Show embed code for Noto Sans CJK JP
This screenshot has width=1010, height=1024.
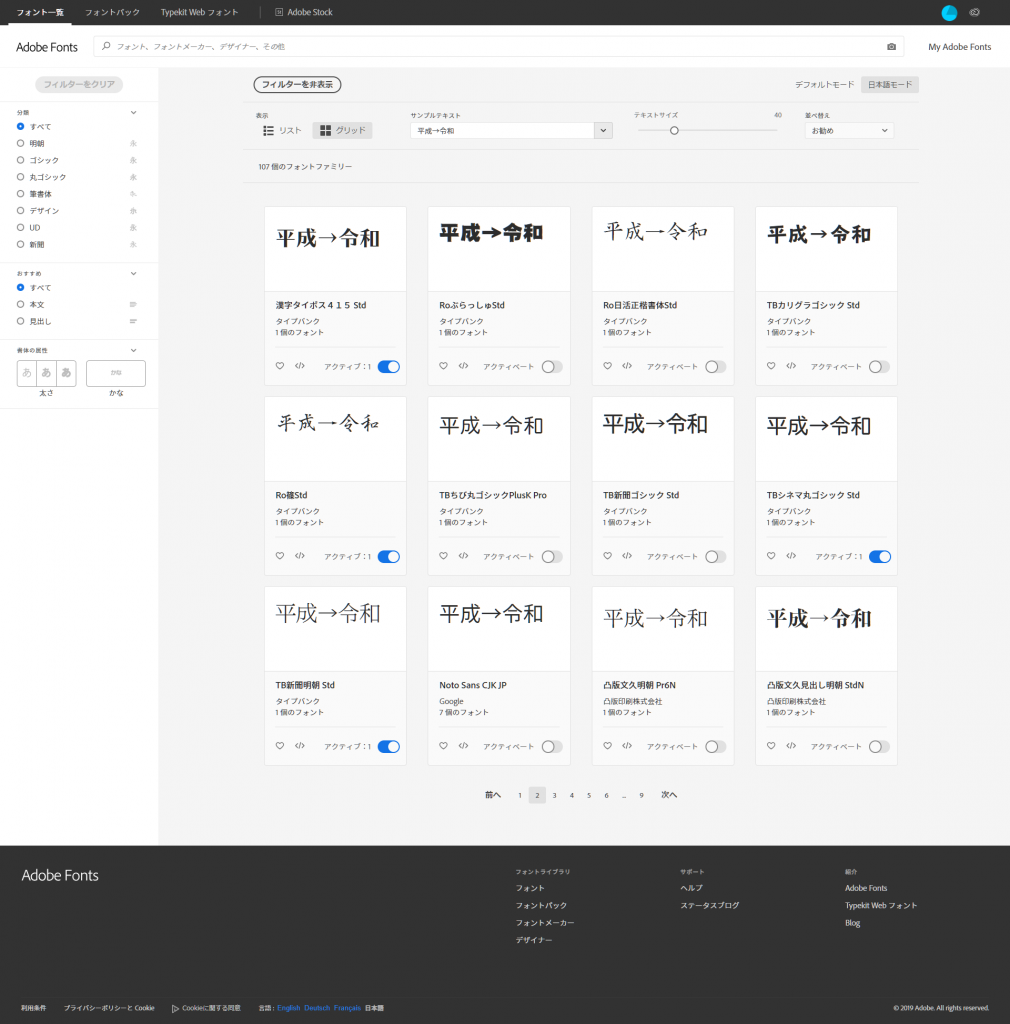pos(464,746)
